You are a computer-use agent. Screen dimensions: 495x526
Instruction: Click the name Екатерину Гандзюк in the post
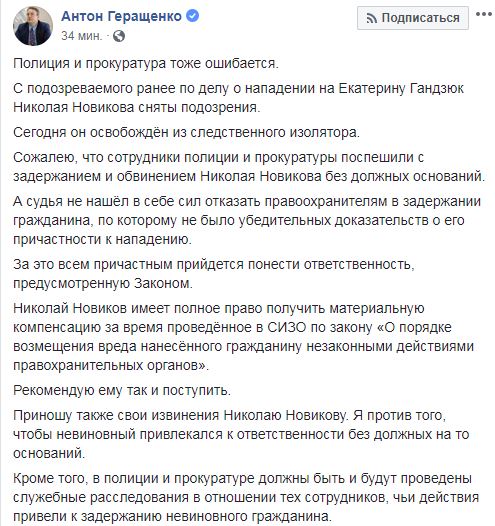[401, 88]
